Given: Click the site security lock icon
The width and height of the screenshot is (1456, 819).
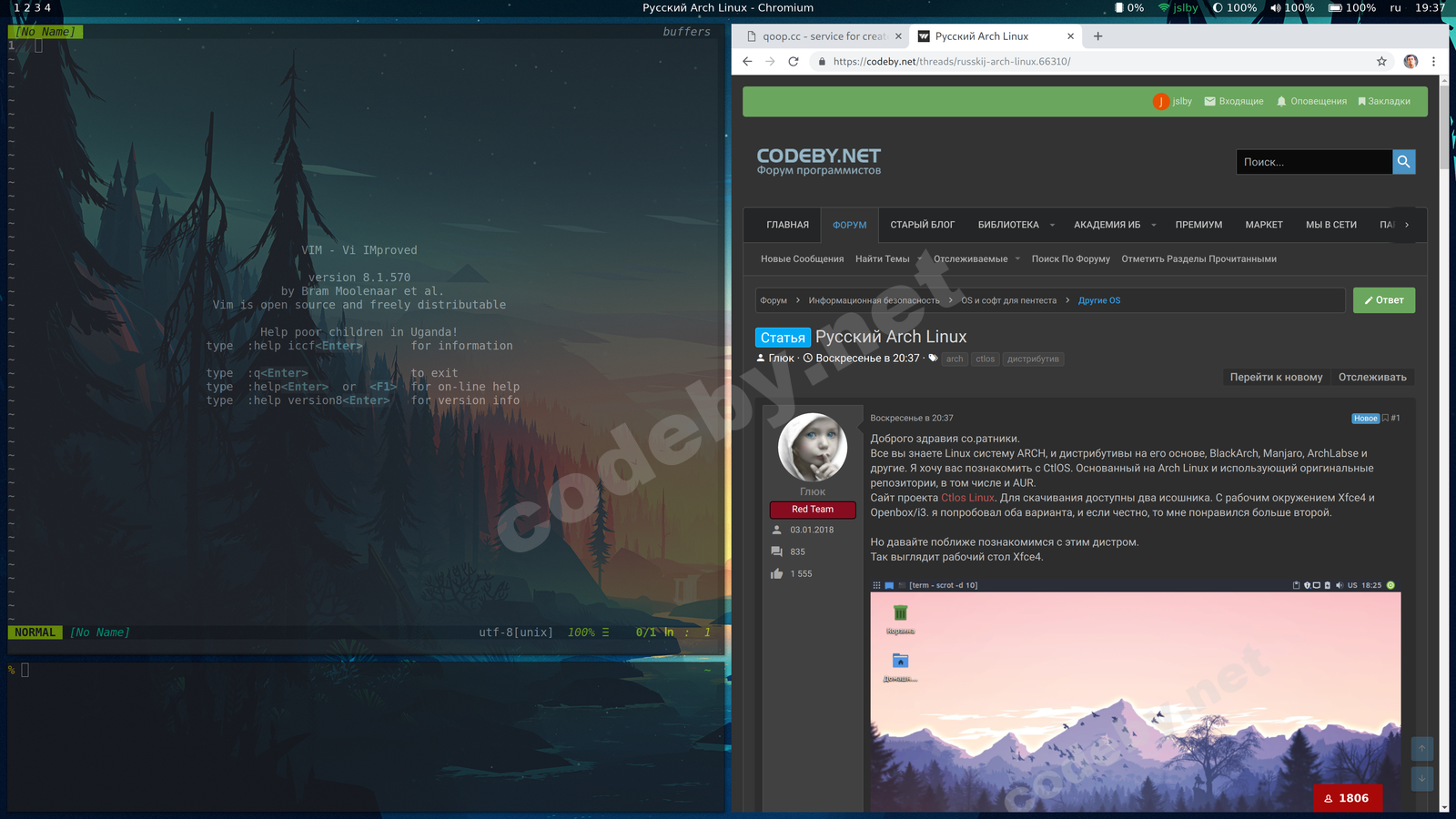Looking at the screenshot, I should click(822, 61).
